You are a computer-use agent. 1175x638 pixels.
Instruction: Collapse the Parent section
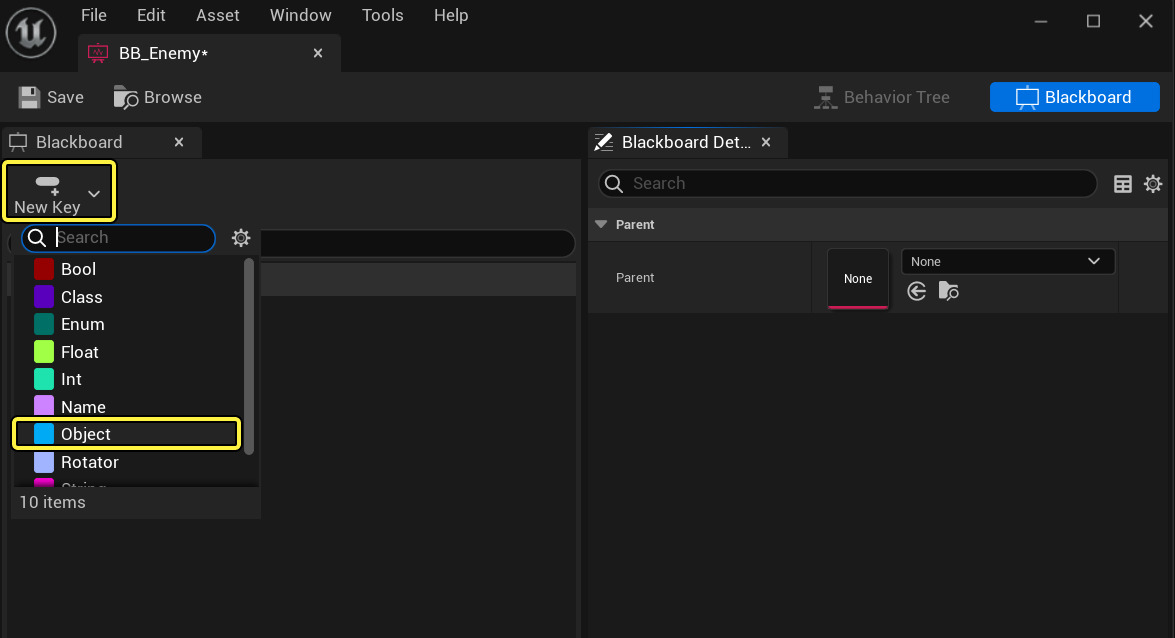pos(601,224)
